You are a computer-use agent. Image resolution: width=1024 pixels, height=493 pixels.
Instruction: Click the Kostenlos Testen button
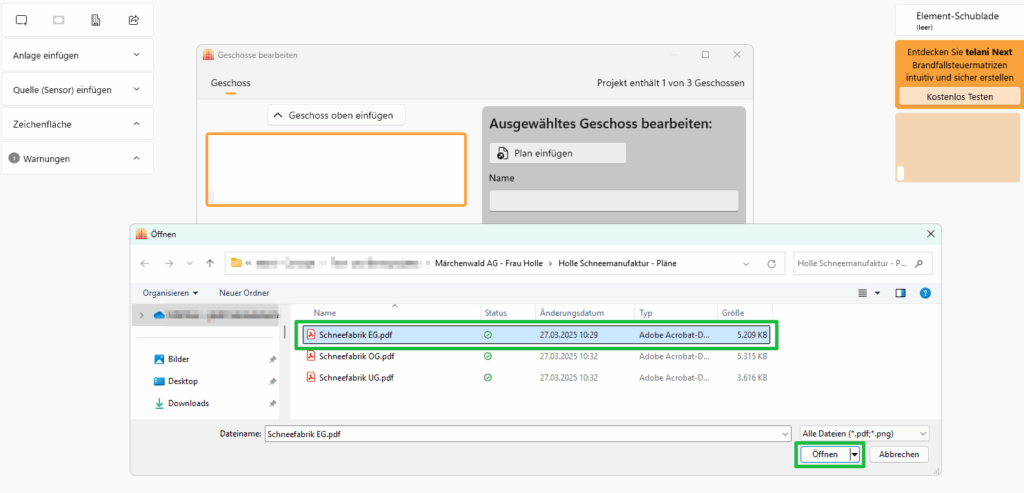[959, 96]
